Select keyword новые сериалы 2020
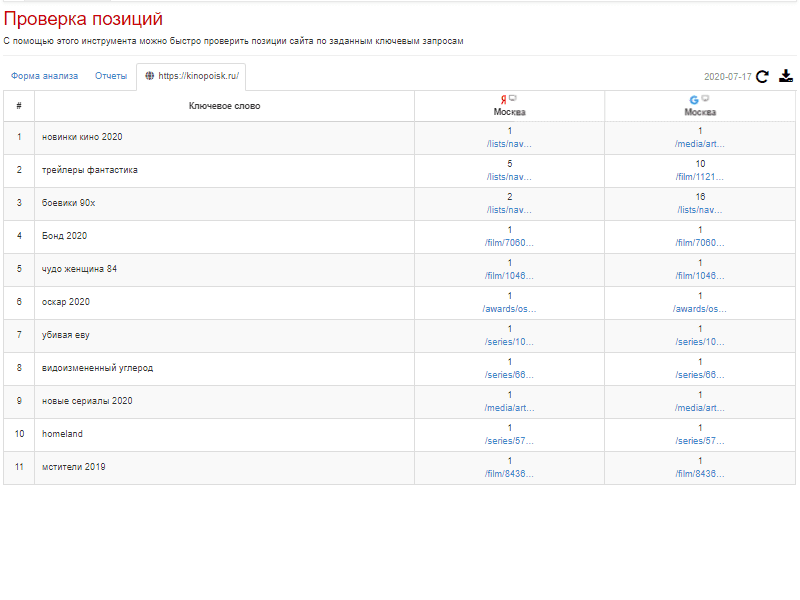This screenshot has height=600, width=800. point(87,401)
